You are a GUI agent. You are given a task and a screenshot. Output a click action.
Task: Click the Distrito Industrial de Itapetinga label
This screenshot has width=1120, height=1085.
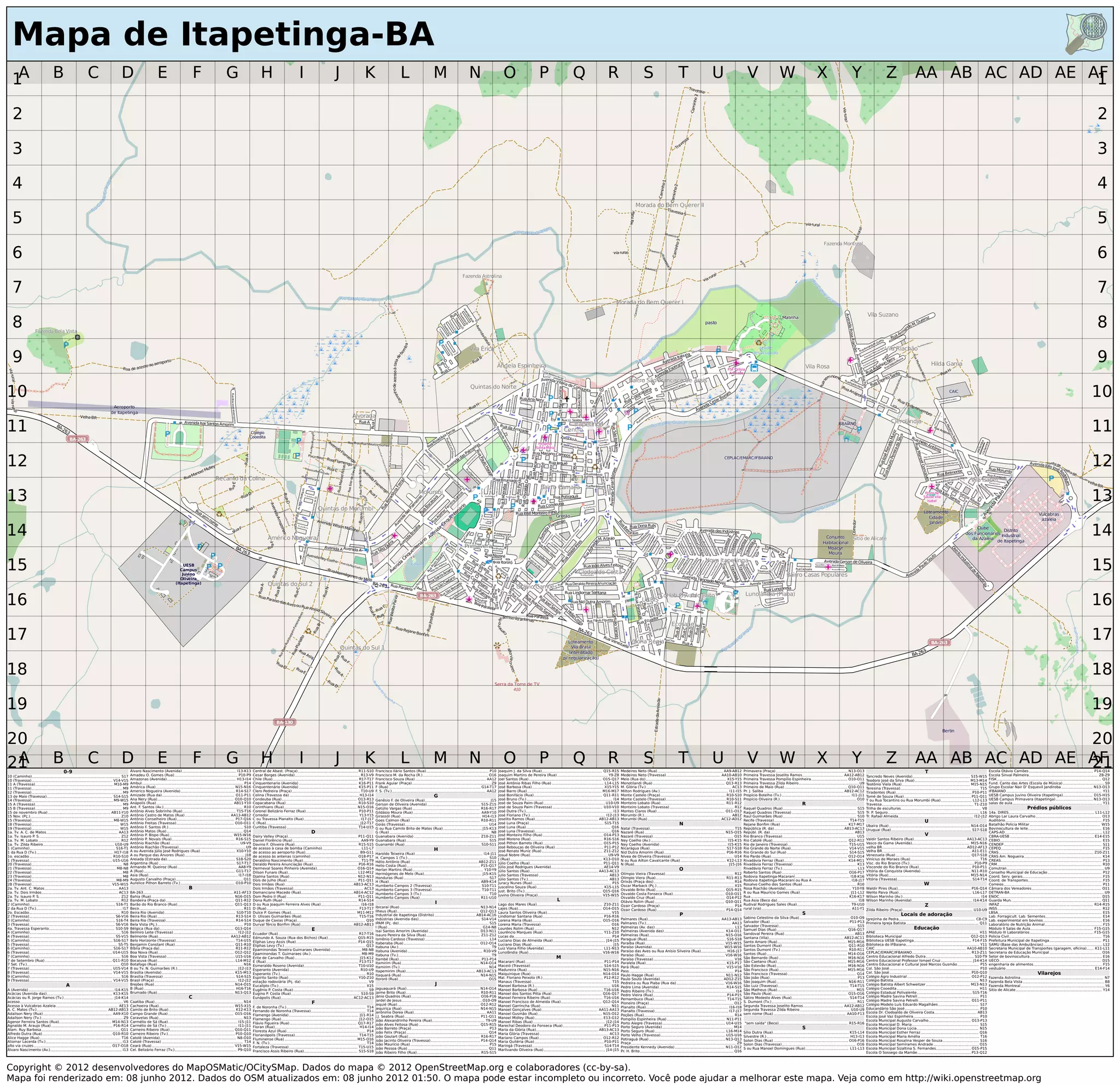point(1010,535)
